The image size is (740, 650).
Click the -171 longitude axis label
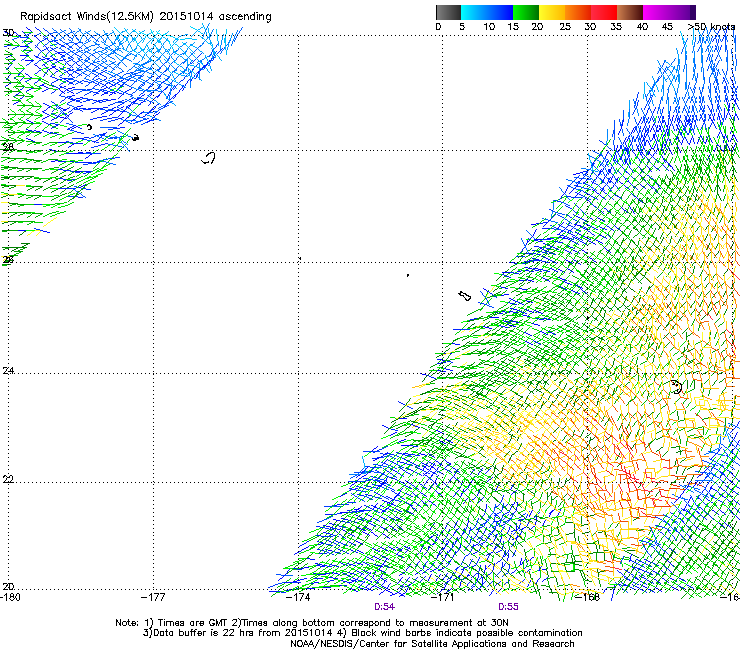coord(443,597)
